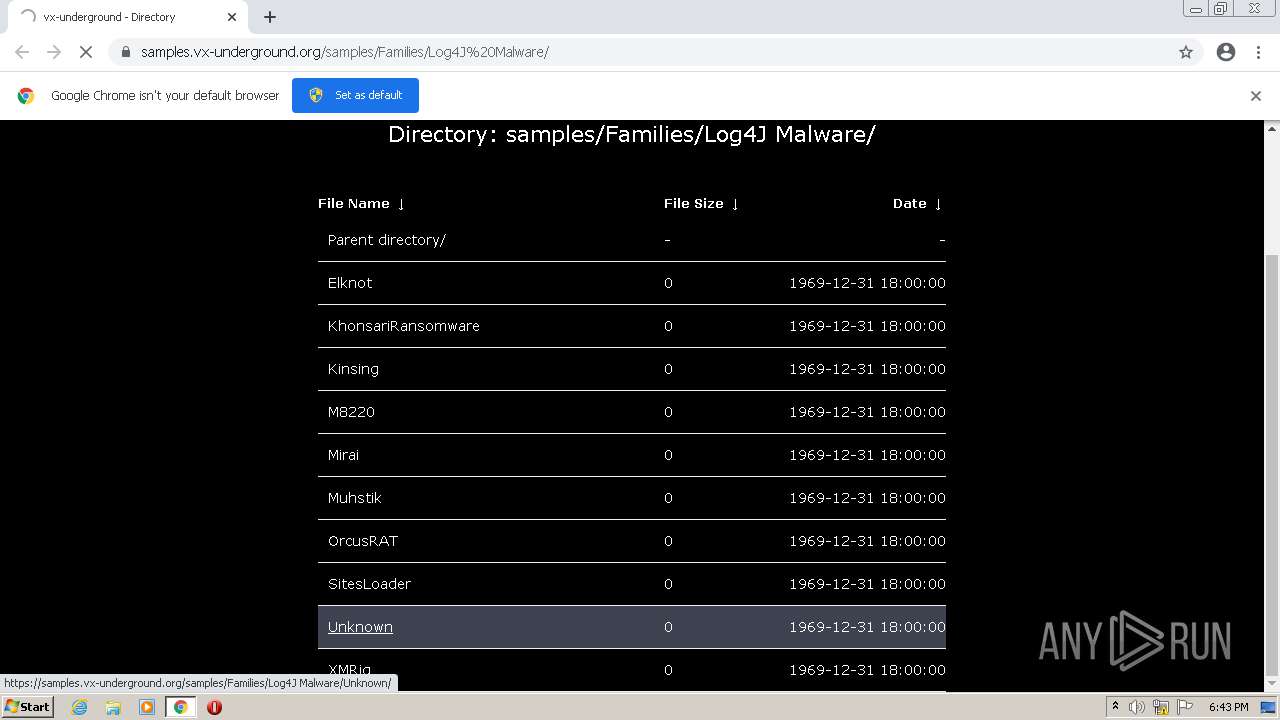Open a new browser tab
Viewport: 1280px width, 720px height.
270,17
